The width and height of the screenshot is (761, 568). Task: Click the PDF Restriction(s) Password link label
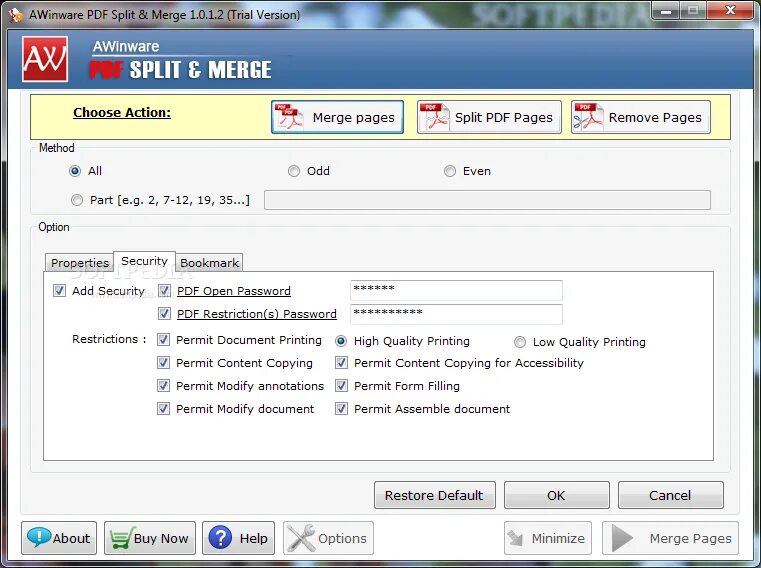point(257,314)
